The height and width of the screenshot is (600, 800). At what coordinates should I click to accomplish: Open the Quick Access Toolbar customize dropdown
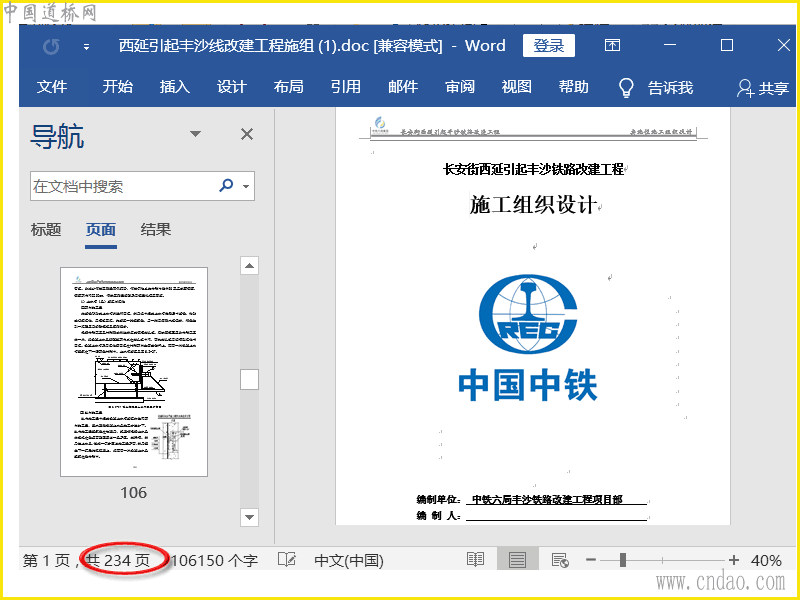pos(86,47)
